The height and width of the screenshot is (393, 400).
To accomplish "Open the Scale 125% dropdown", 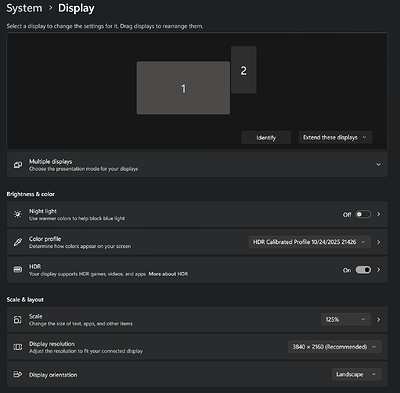I will click(x=346, y=319).
